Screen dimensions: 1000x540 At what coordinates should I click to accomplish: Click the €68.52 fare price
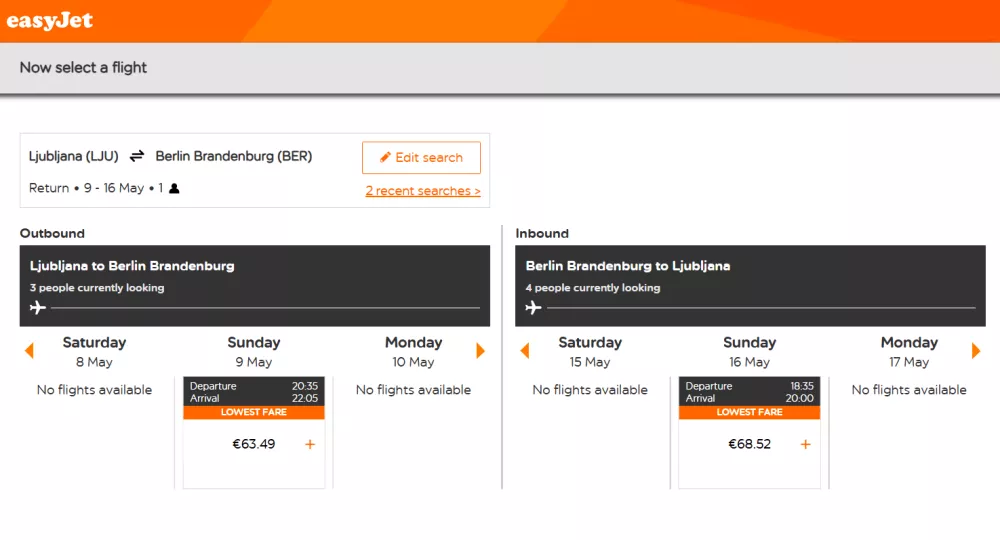749,444
